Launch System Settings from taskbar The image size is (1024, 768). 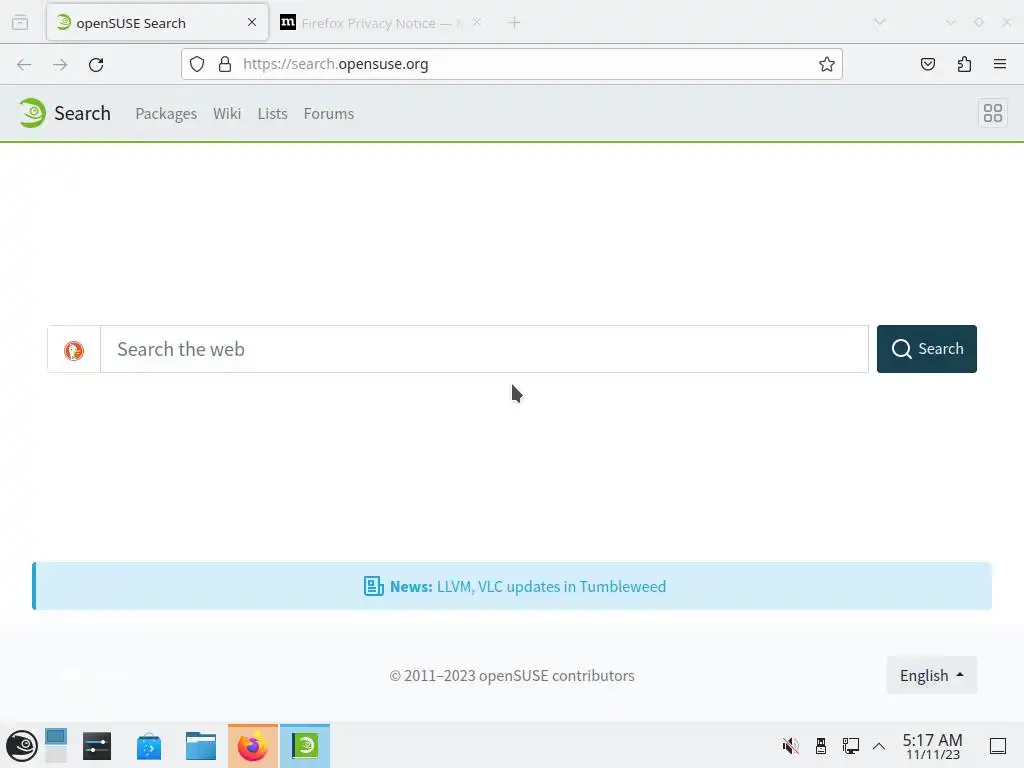[x=97, y=746]
